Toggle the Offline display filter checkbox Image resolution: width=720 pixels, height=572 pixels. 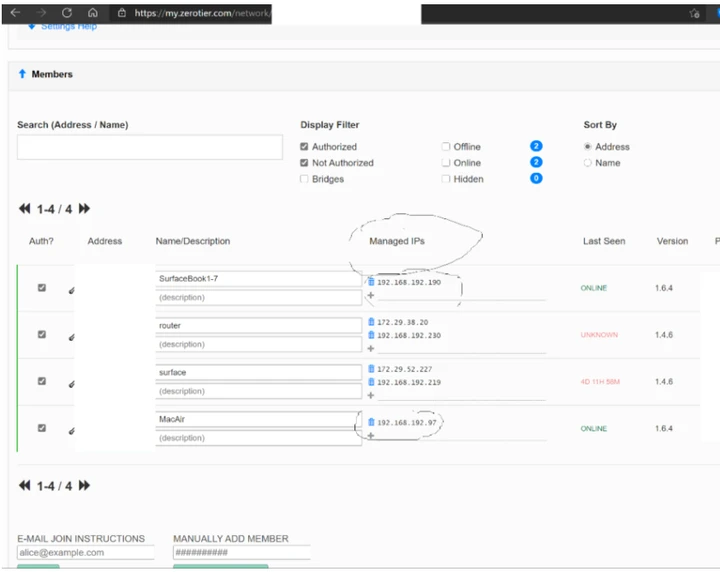(x=445, y=146)
